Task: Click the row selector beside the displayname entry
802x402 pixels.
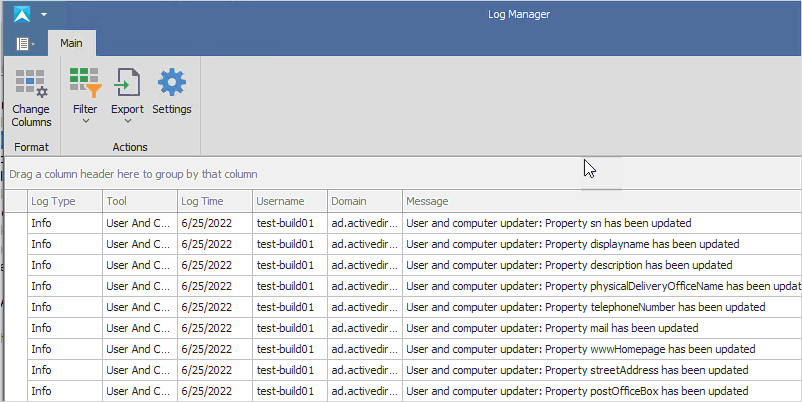Action: click(x=16, y=244)
